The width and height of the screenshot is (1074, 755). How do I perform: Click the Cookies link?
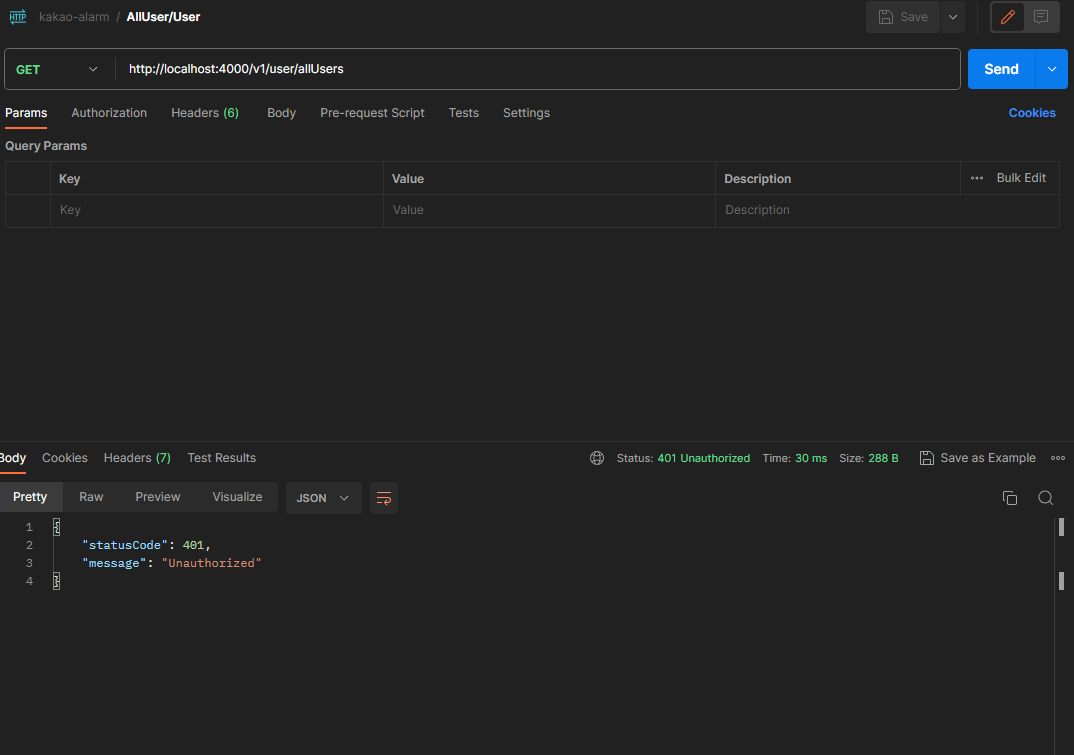(1032, 113)
